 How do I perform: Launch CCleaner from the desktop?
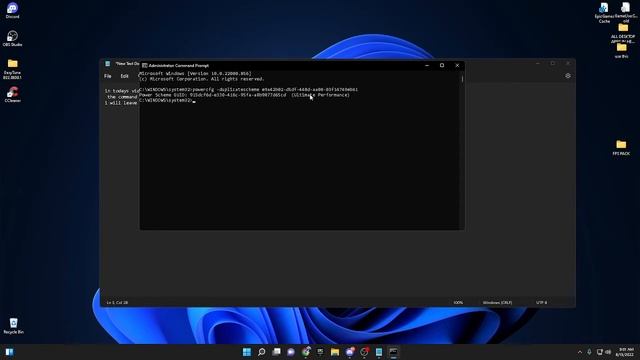pos(12,94)
